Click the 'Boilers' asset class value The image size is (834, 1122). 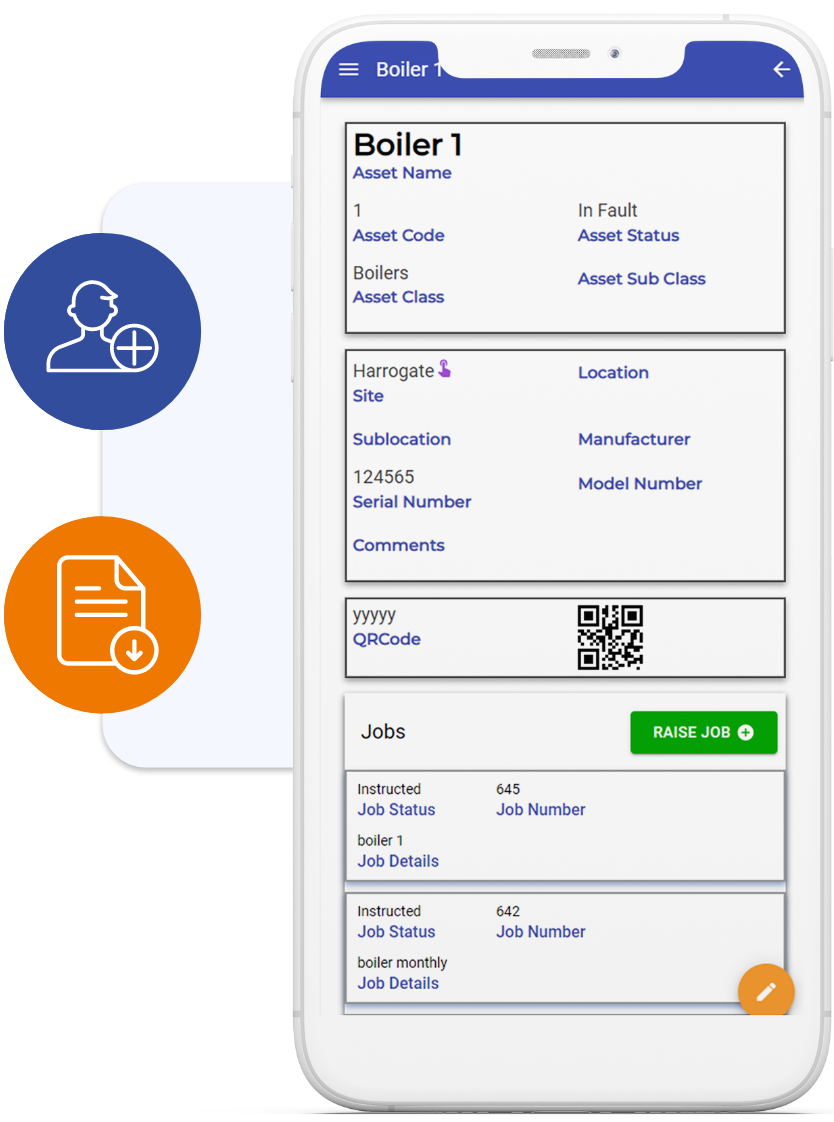pyautogui.click(x=381, y=273)
